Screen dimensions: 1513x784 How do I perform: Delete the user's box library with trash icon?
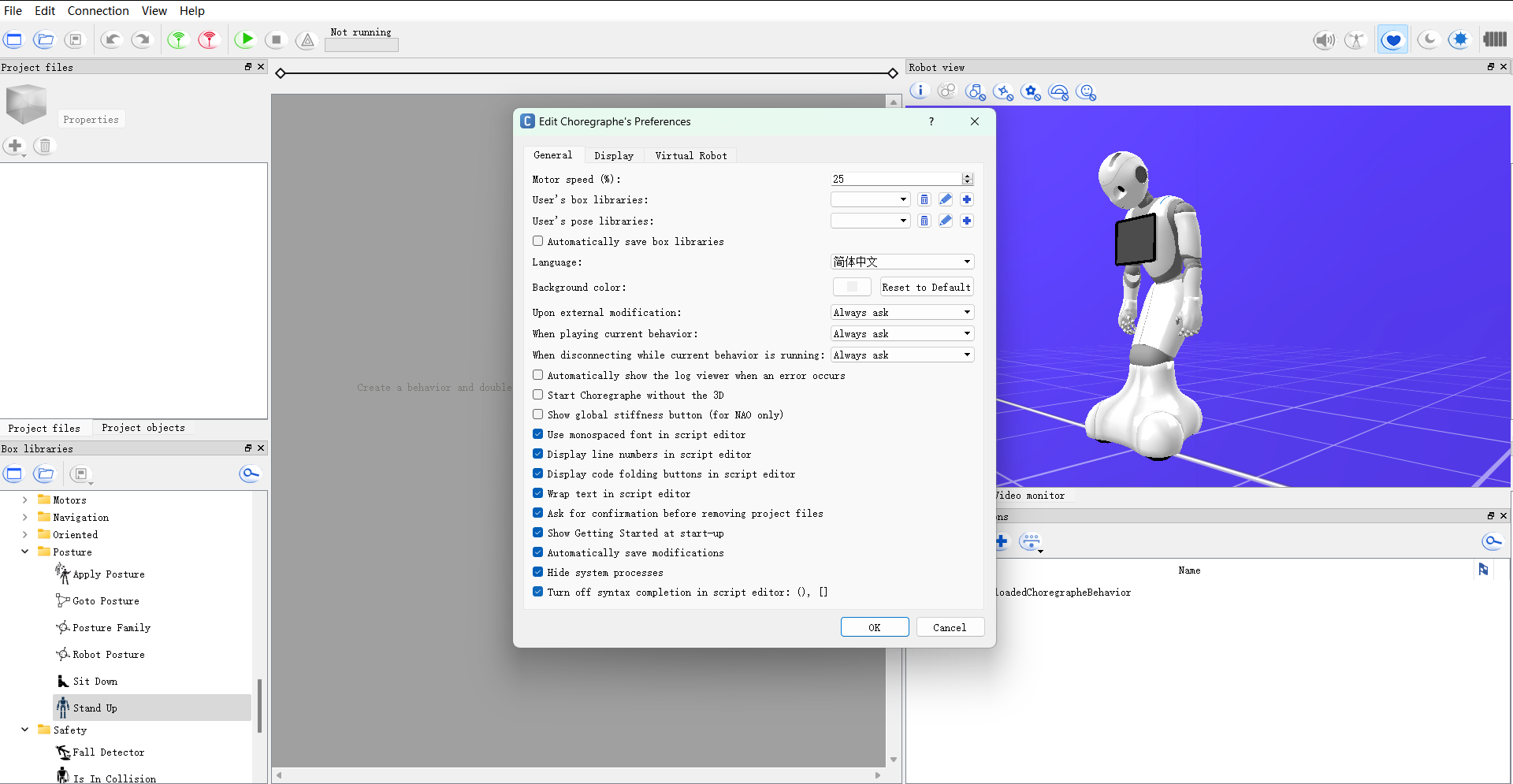(x=924, y=199)
